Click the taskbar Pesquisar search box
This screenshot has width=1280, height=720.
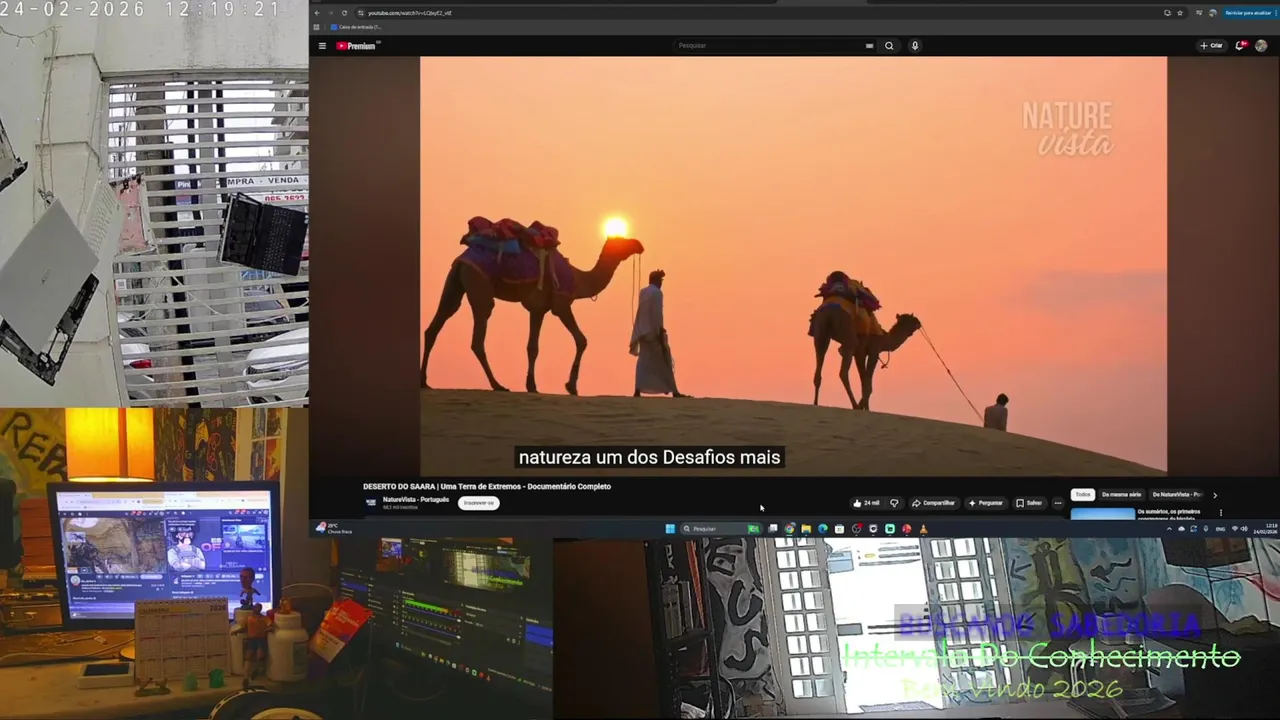click(x=720, y=529)
